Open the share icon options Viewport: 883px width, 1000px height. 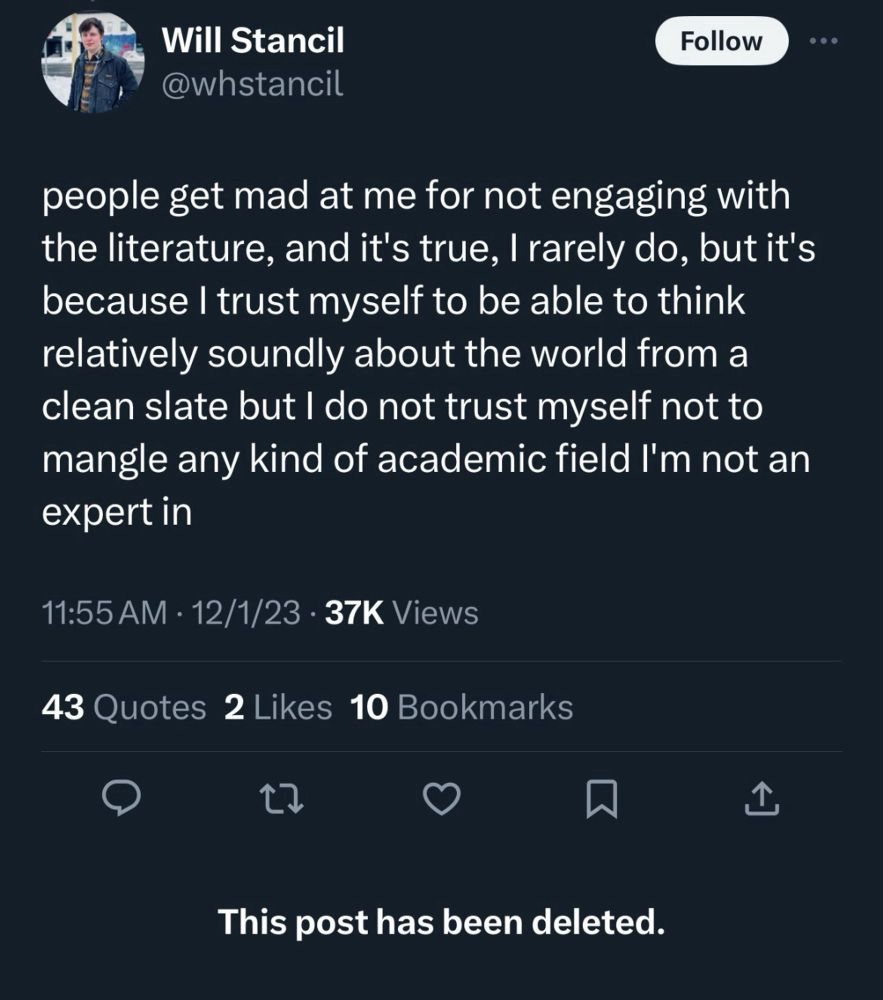pos(761,799)
